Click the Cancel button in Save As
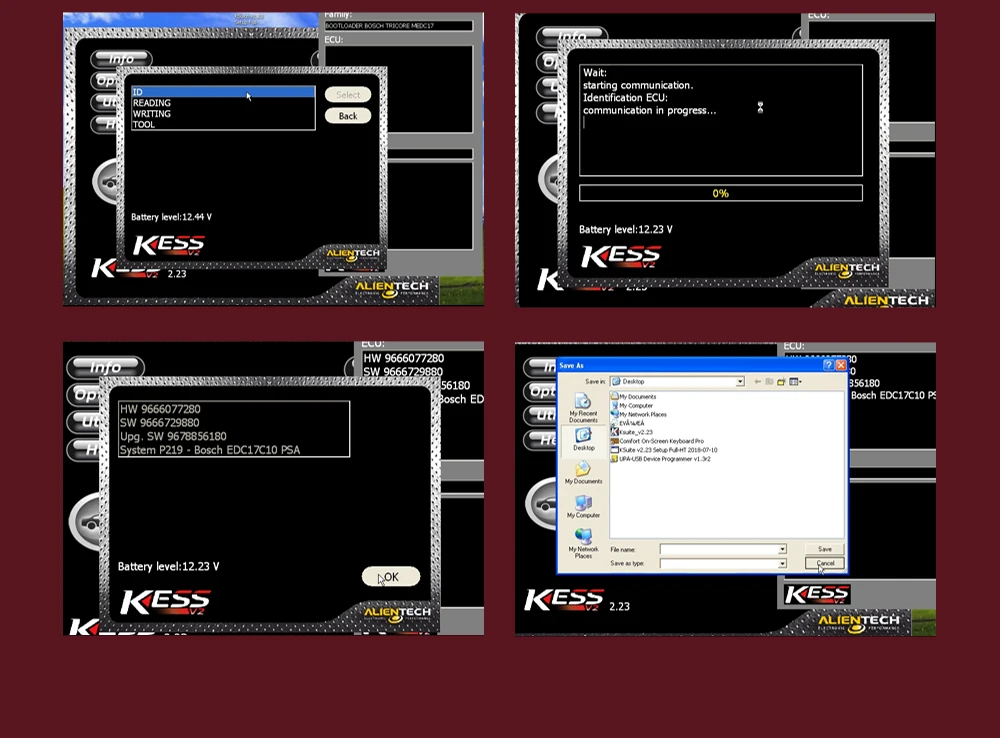Image resolution: width=1000 pixels, height=738 pixels. click(x=825, y=563)
